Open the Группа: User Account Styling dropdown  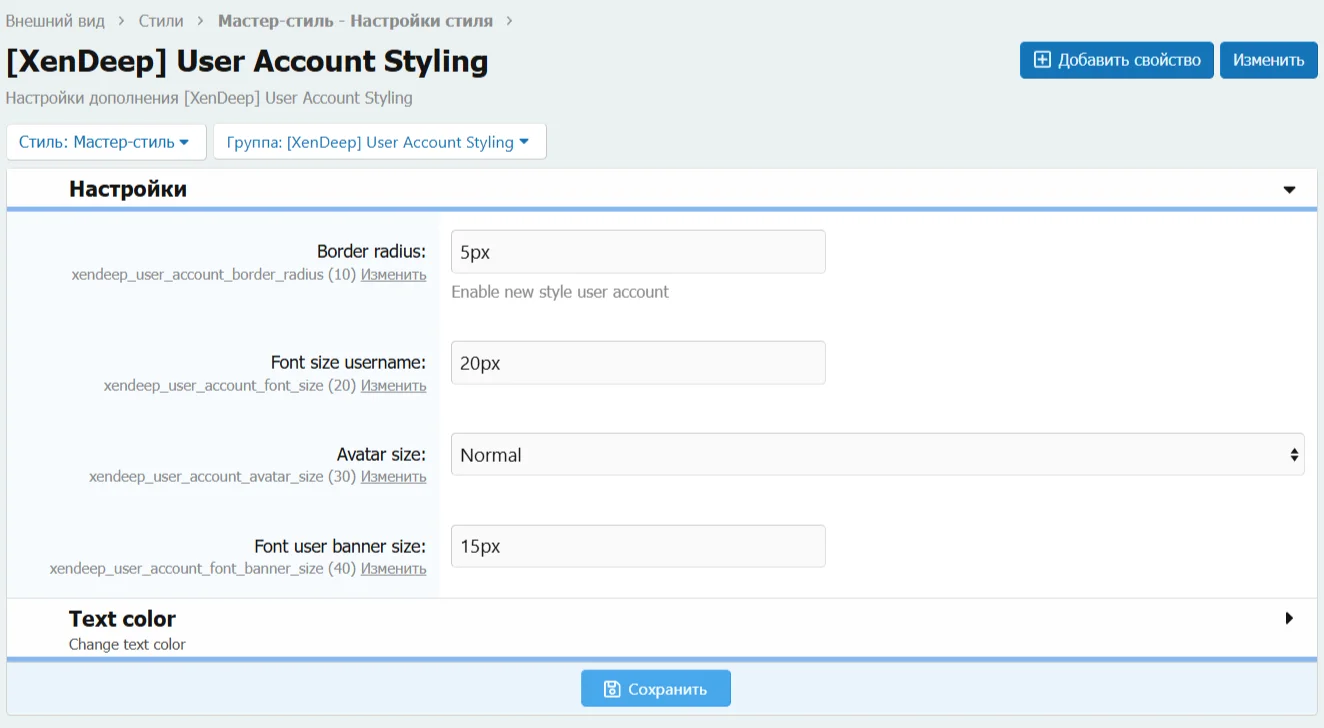point(379,142)
